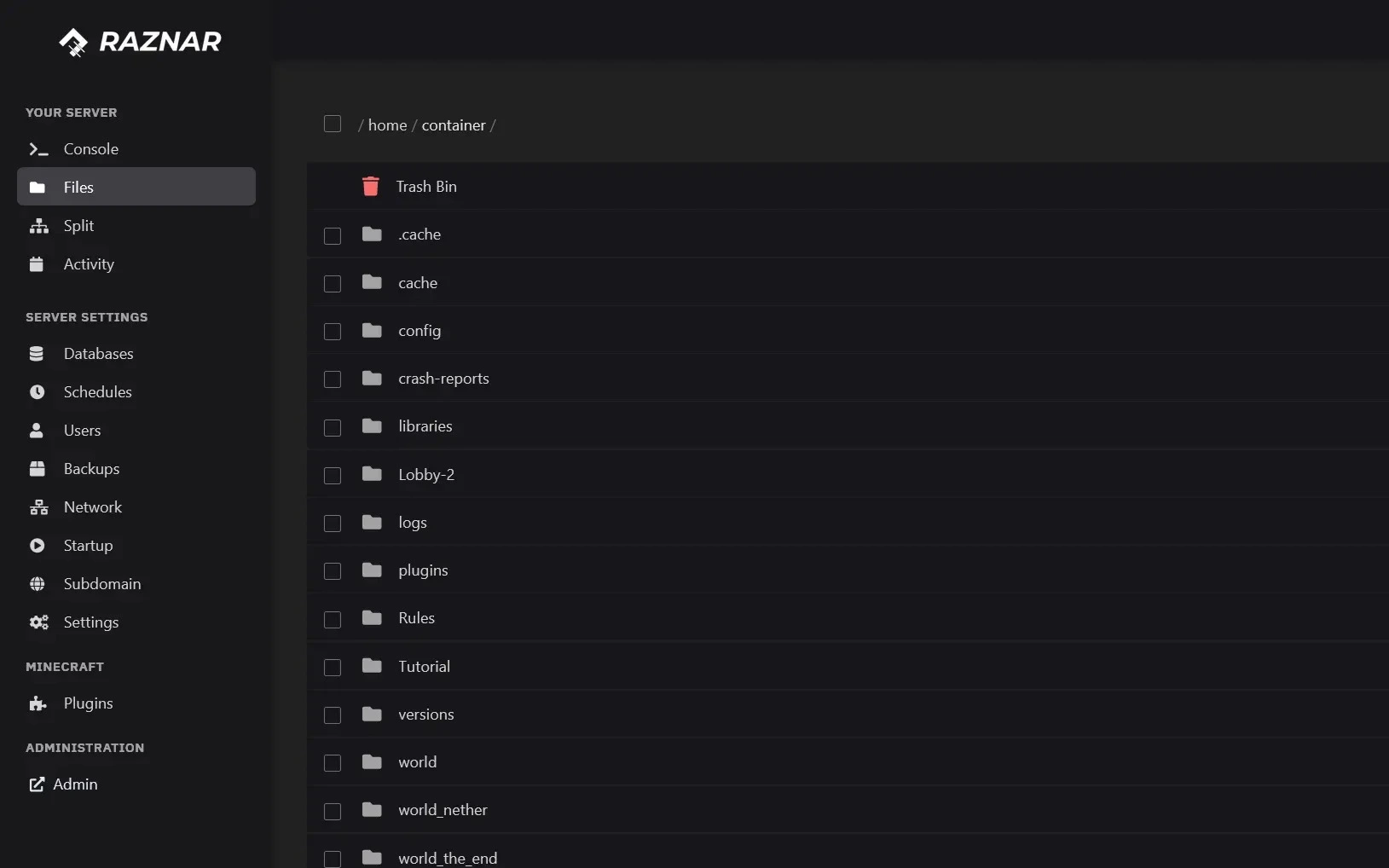
Task: Click the Settings gear icon
Action: 38,622
